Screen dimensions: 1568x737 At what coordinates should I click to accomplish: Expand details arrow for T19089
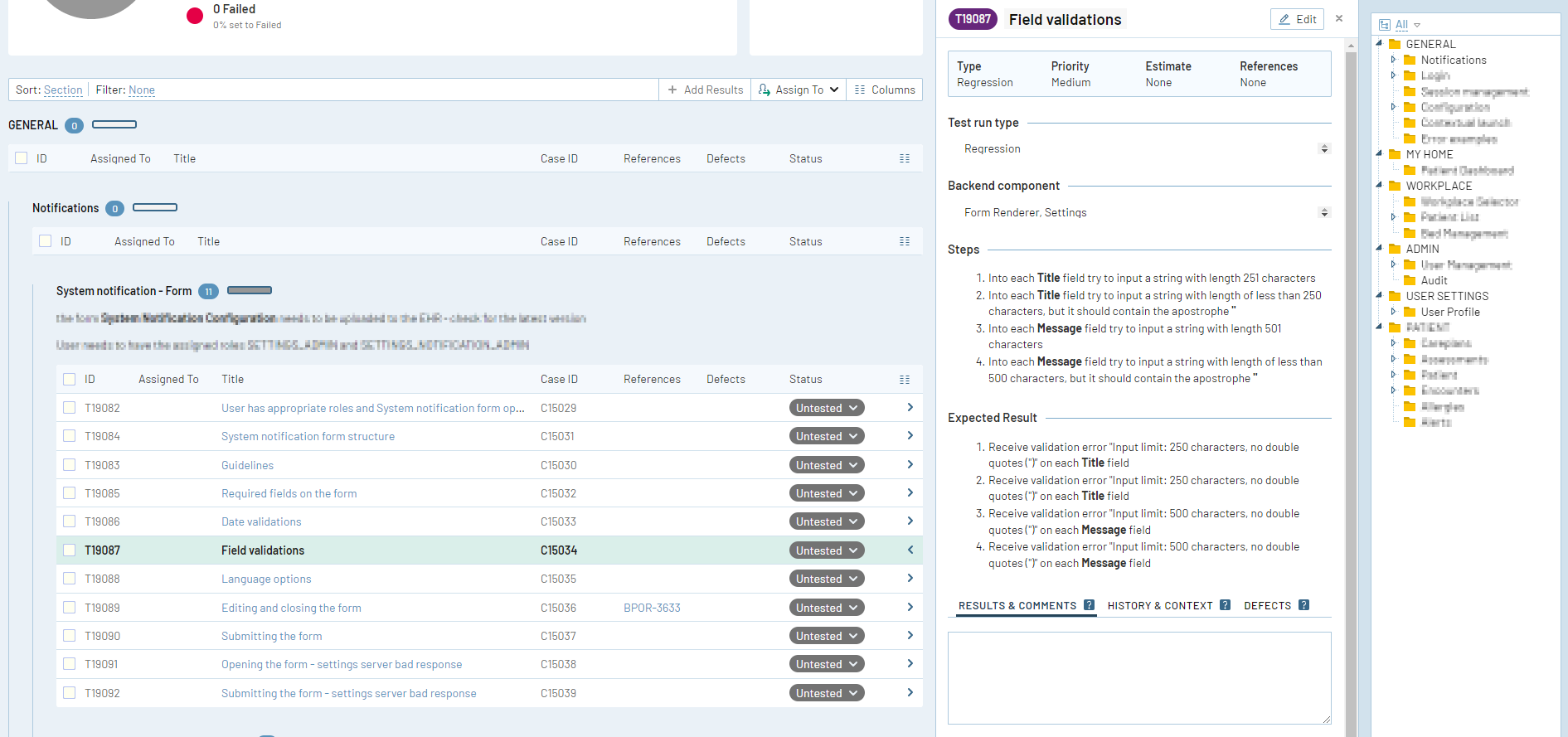pyautogui.click(x=910, y=607)
